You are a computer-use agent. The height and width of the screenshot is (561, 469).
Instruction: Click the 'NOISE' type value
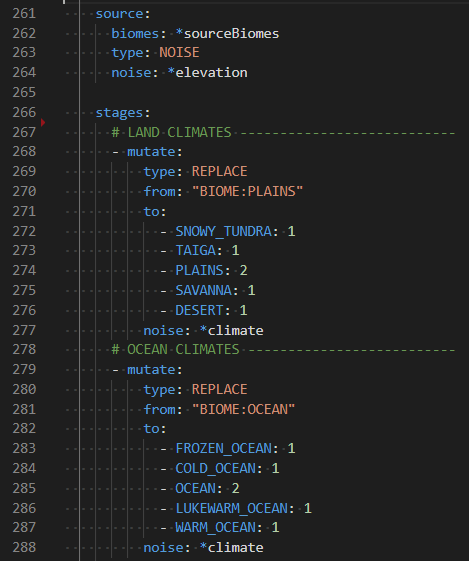coord(179,53)
